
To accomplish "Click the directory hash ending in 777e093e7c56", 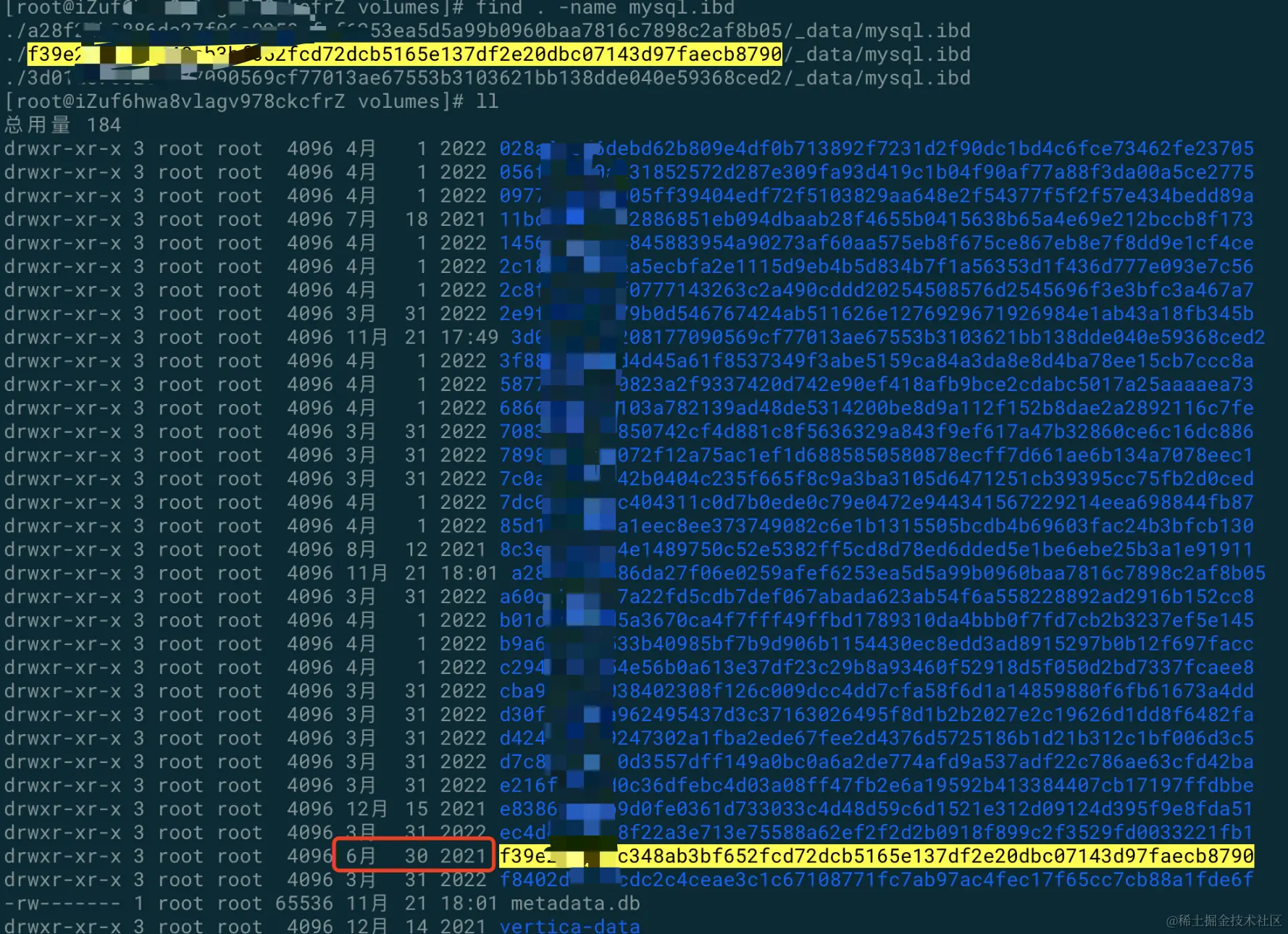I will 877,266.
